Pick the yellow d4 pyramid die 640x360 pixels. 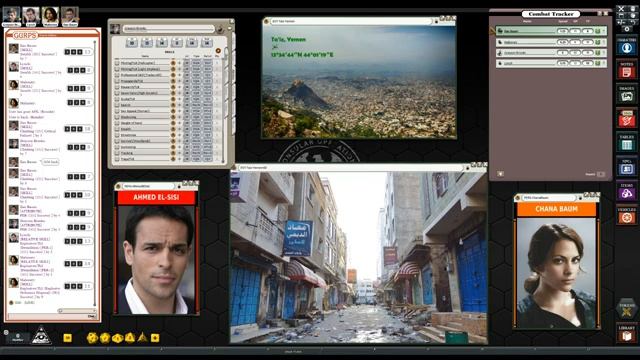point(142,338)
